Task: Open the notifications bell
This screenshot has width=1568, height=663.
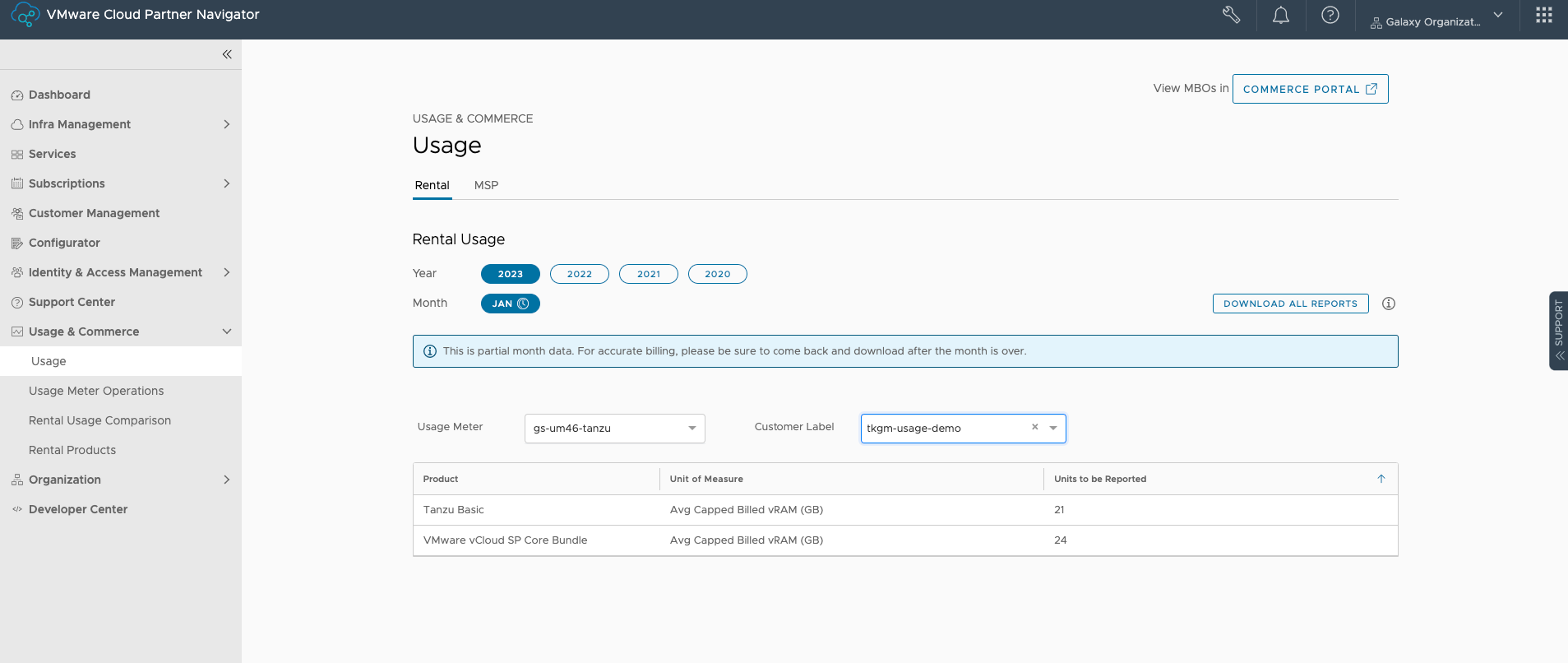Action: [x=1280, y=15]
